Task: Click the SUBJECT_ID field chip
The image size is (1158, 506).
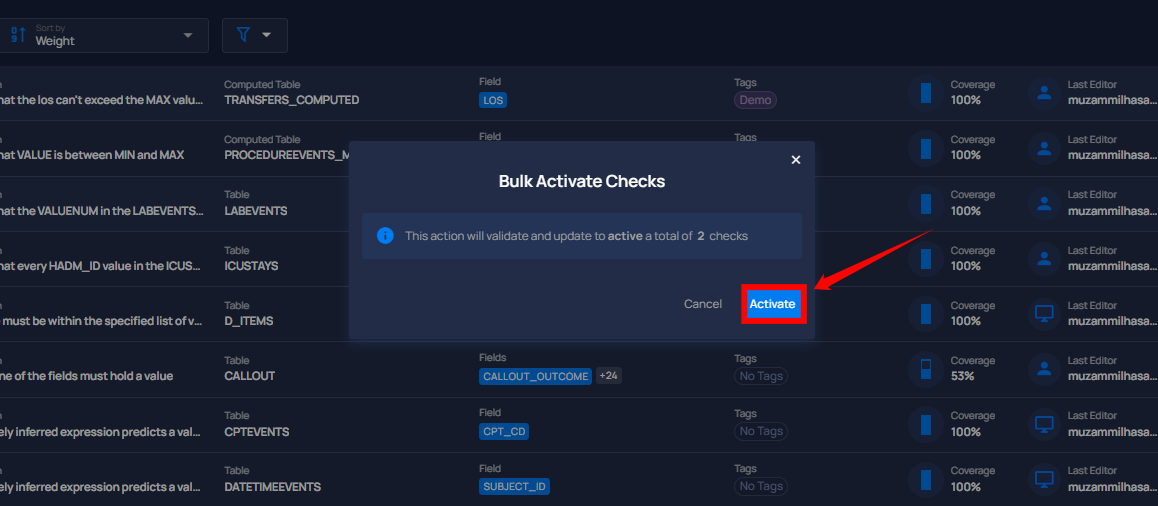Action: tap(514, 487)
